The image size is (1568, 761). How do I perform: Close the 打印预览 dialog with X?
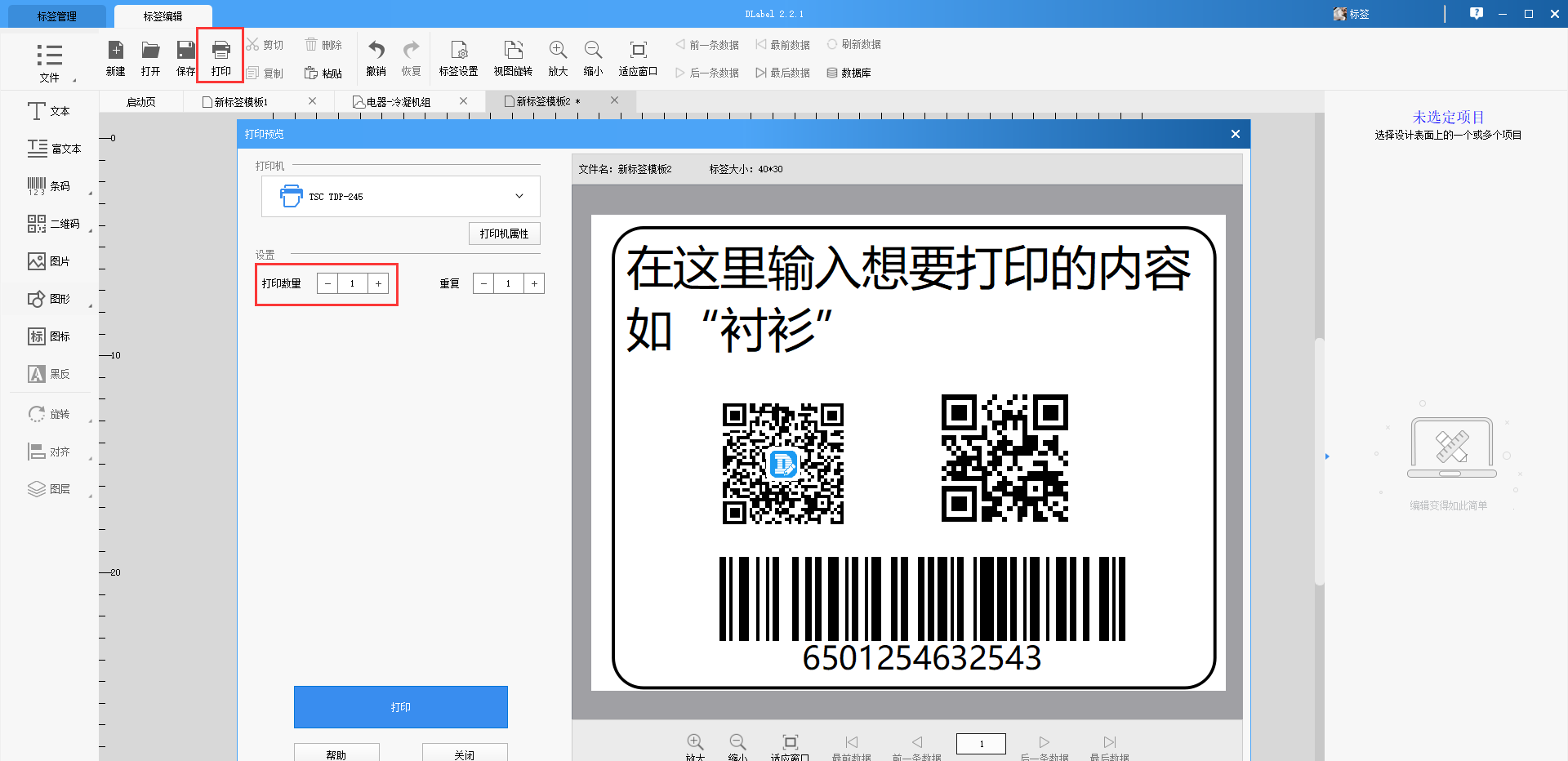[x=1236, y=134]
